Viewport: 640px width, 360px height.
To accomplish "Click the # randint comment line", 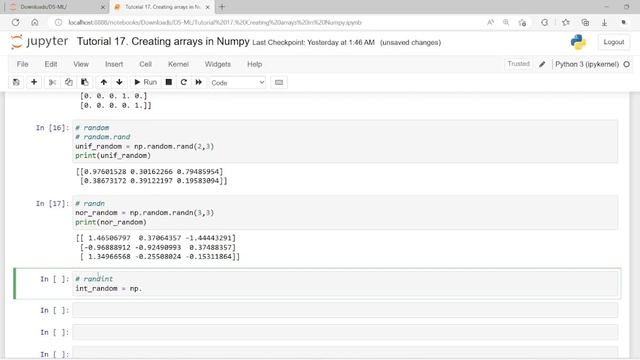I will tap(94, 279).
